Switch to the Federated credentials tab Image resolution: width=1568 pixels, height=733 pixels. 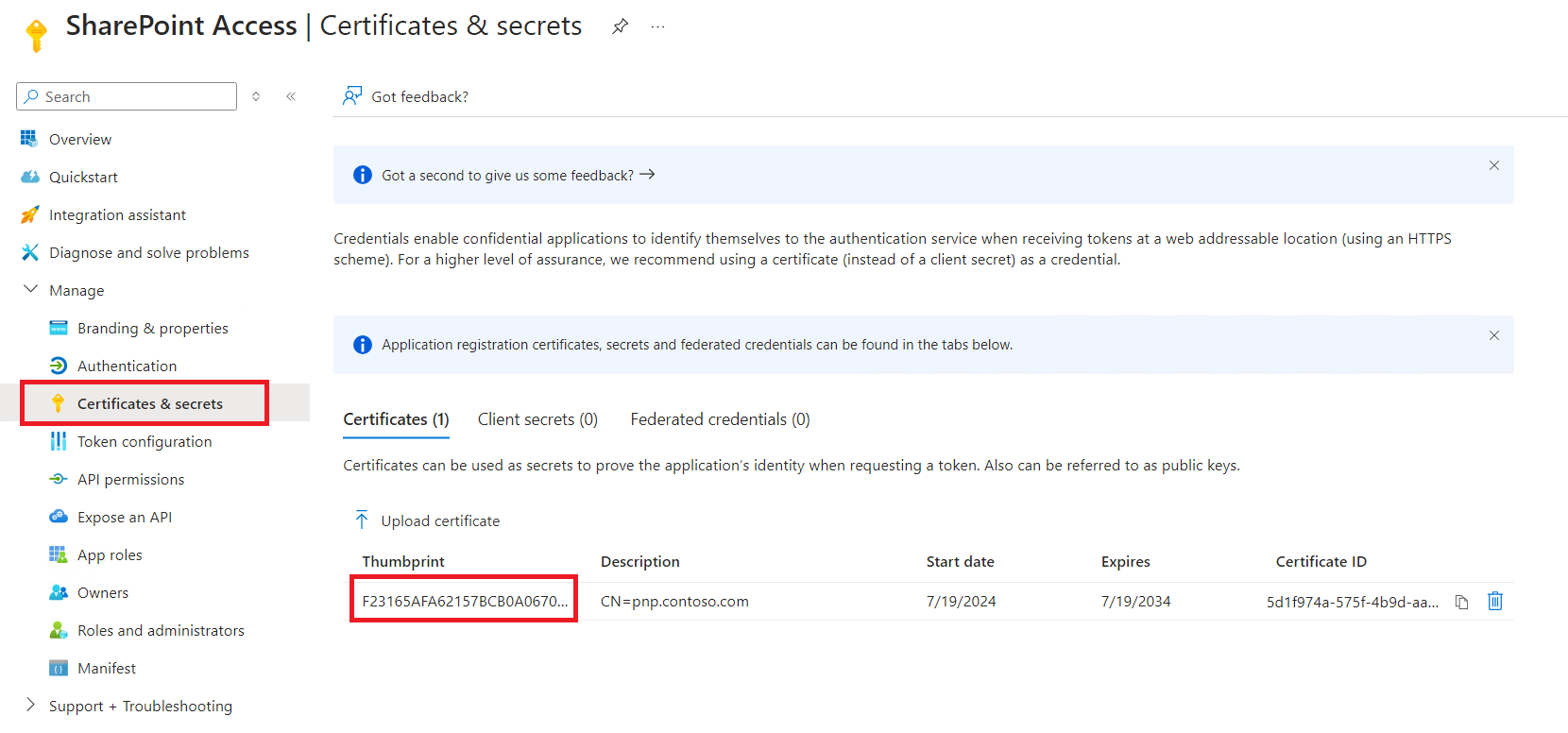(720, 419)
